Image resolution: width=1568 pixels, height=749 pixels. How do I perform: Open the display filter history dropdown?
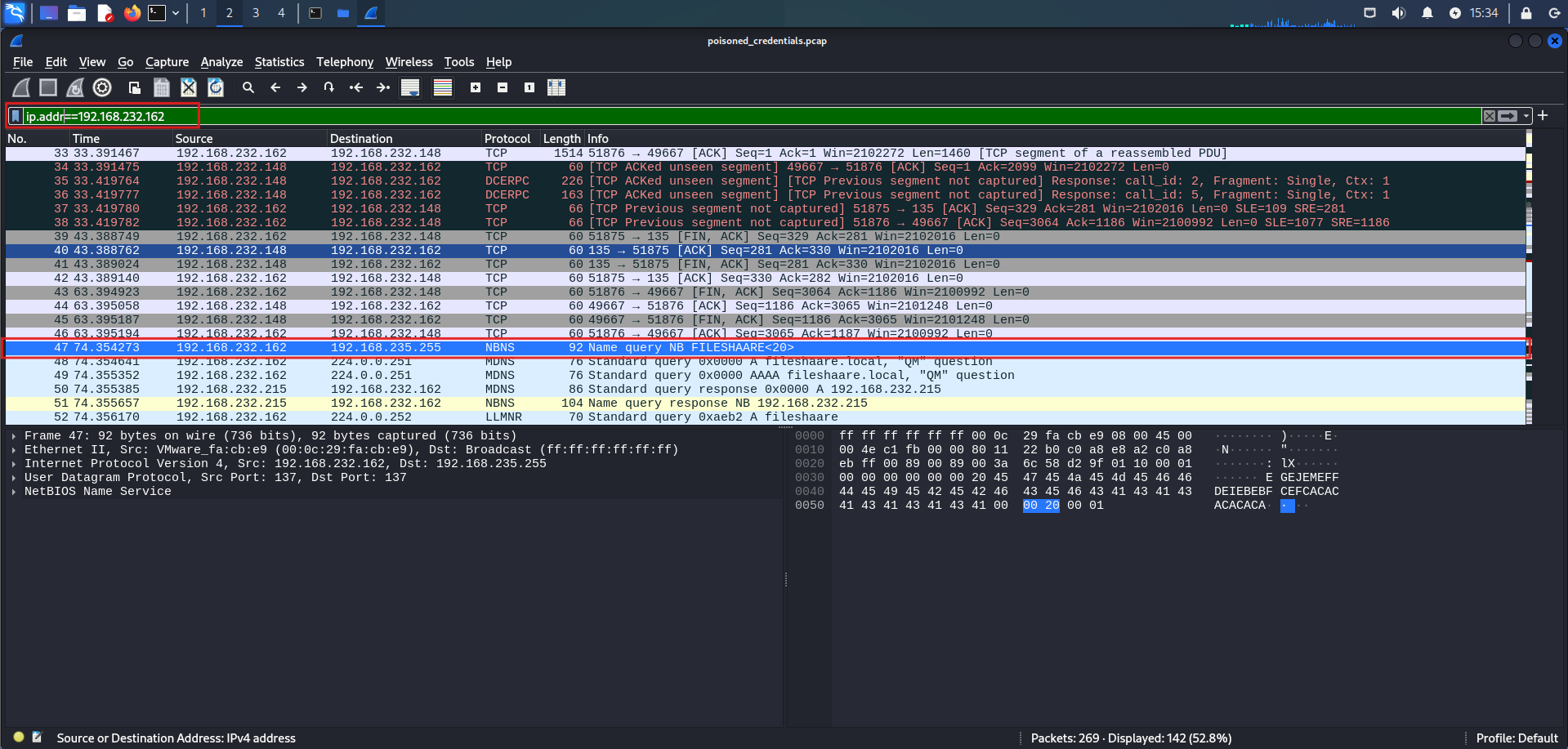coord(1526,116)
